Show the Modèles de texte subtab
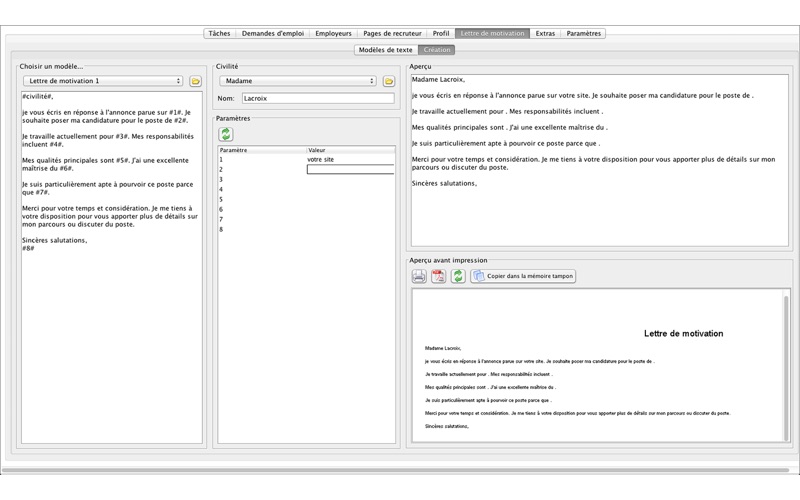This screenshot has height=500, width=800. pos(386,49)
